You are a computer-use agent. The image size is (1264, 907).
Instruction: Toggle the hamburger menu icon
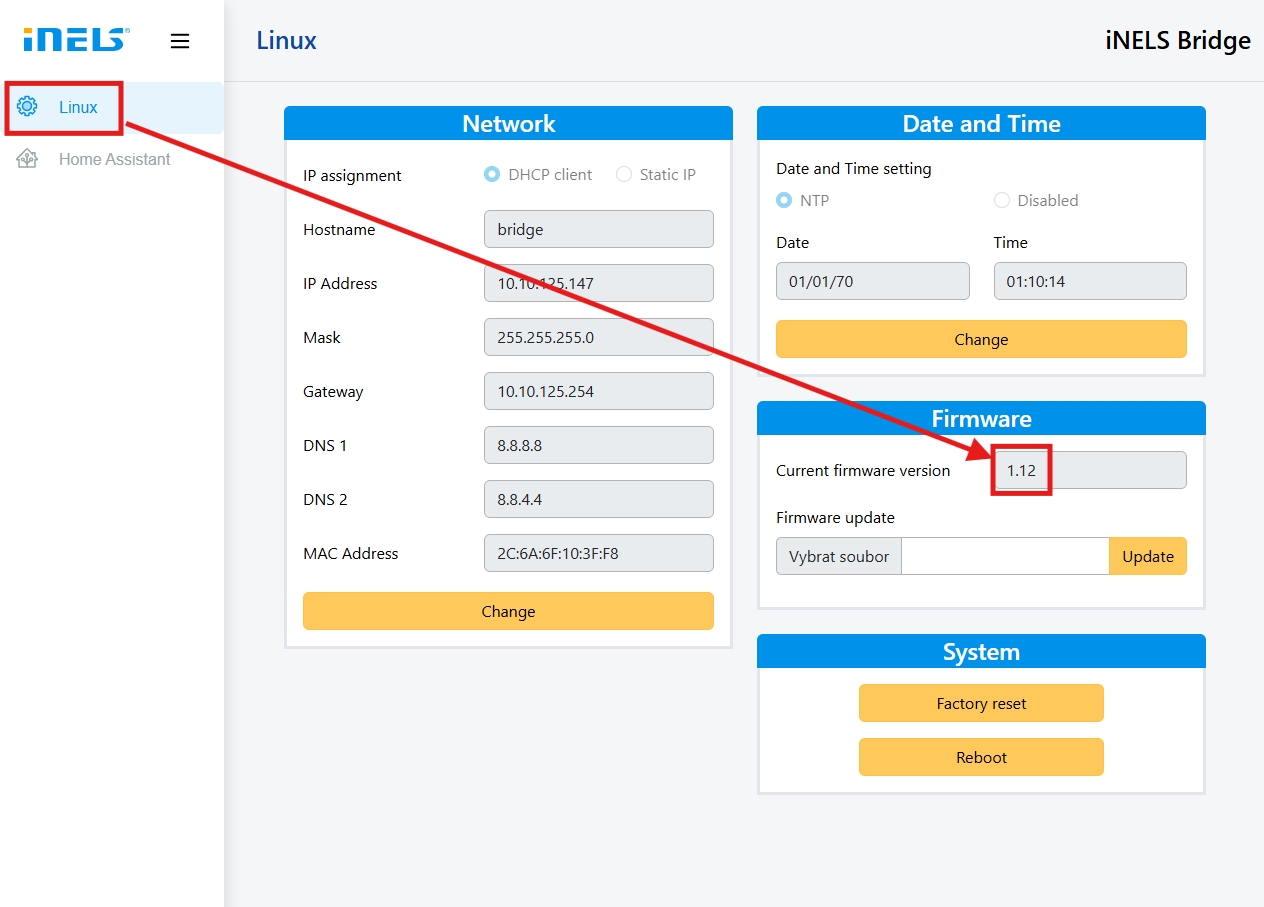pyautogui.click(x=180, y=41)
